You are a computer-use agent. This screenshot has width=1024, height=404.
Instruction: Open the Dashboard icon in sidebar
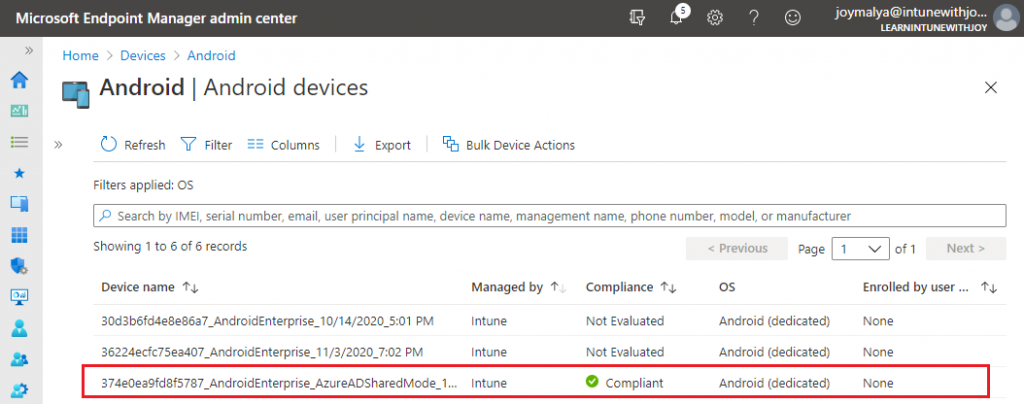[x=20, y=111]
